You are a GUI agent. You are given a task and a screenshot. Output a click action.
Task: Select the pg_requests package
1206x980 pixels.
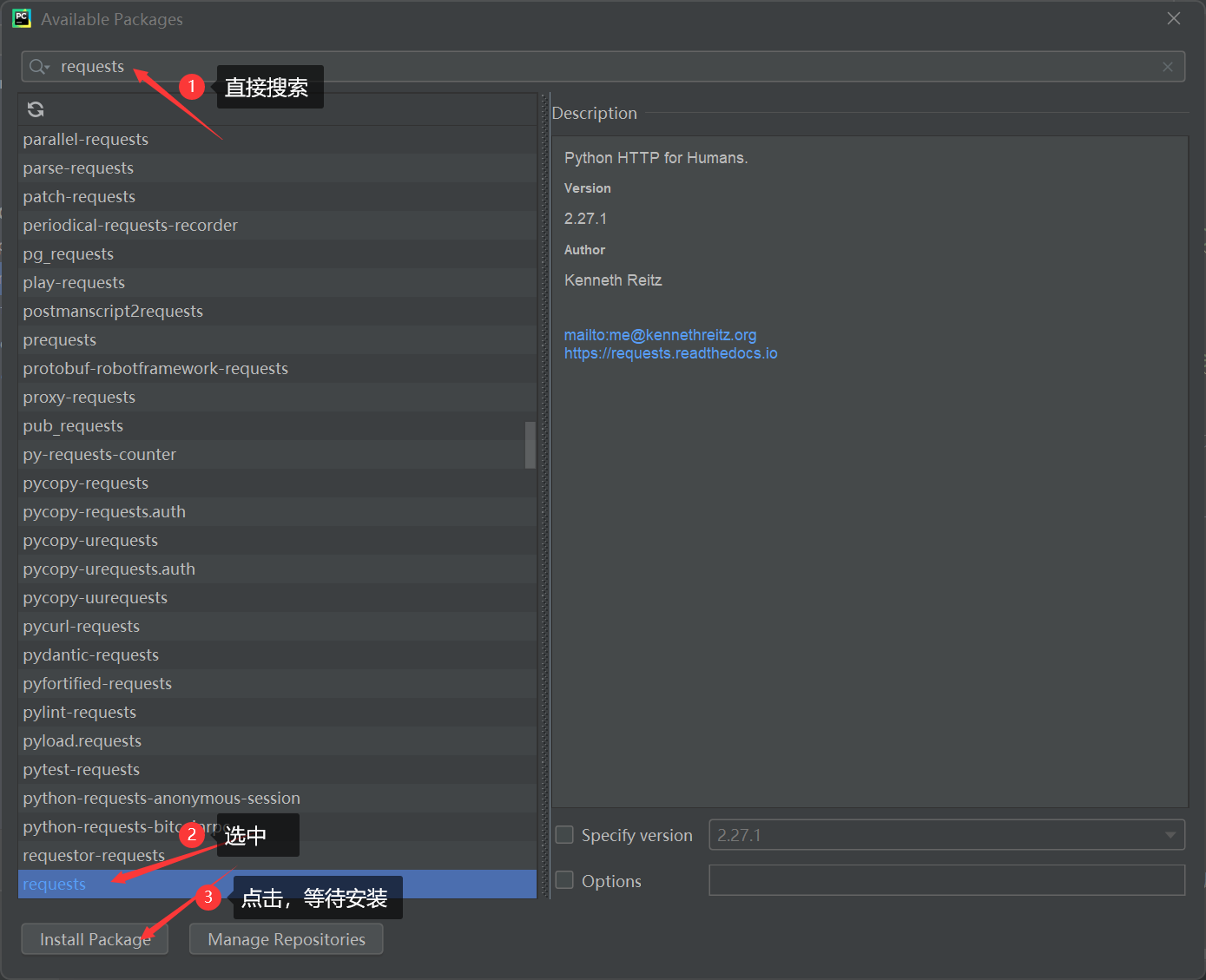coord(278,254)
